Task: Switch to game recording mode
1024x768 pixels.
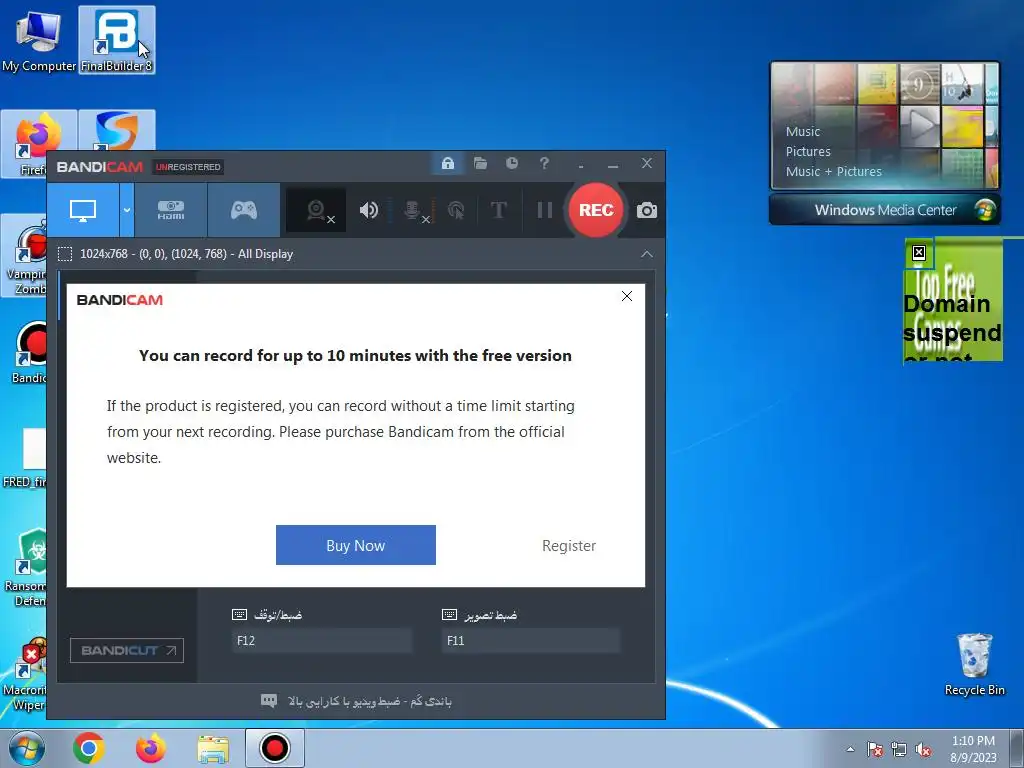Action: pos(244,210)
